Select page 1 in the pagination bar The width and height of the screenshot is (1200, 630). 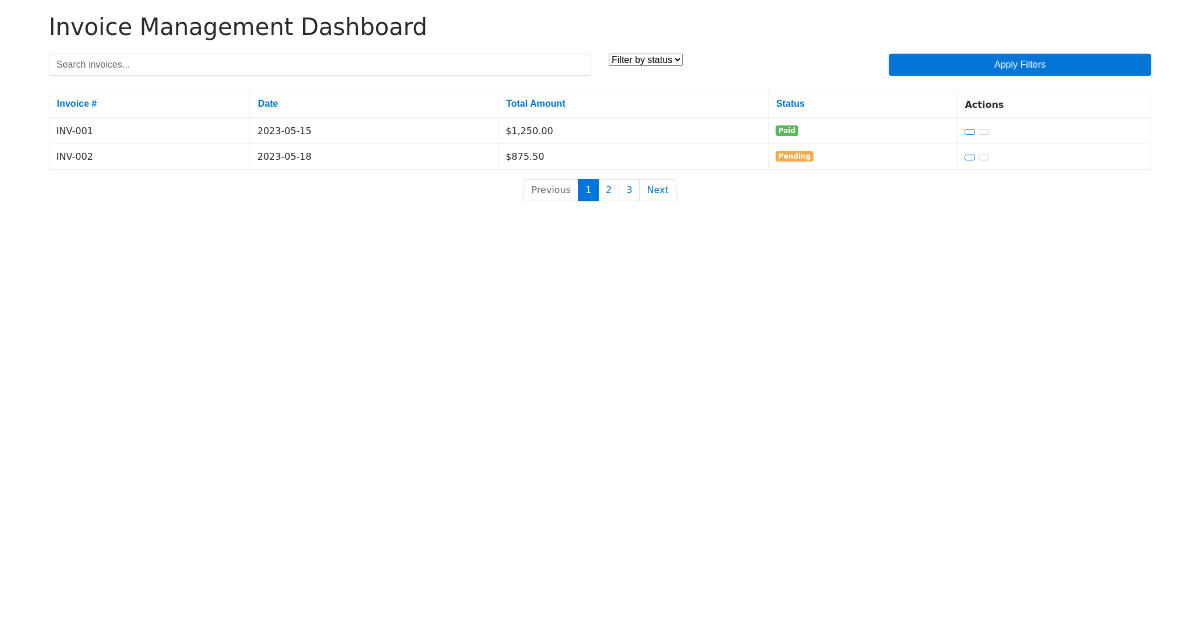click(588, 189)
